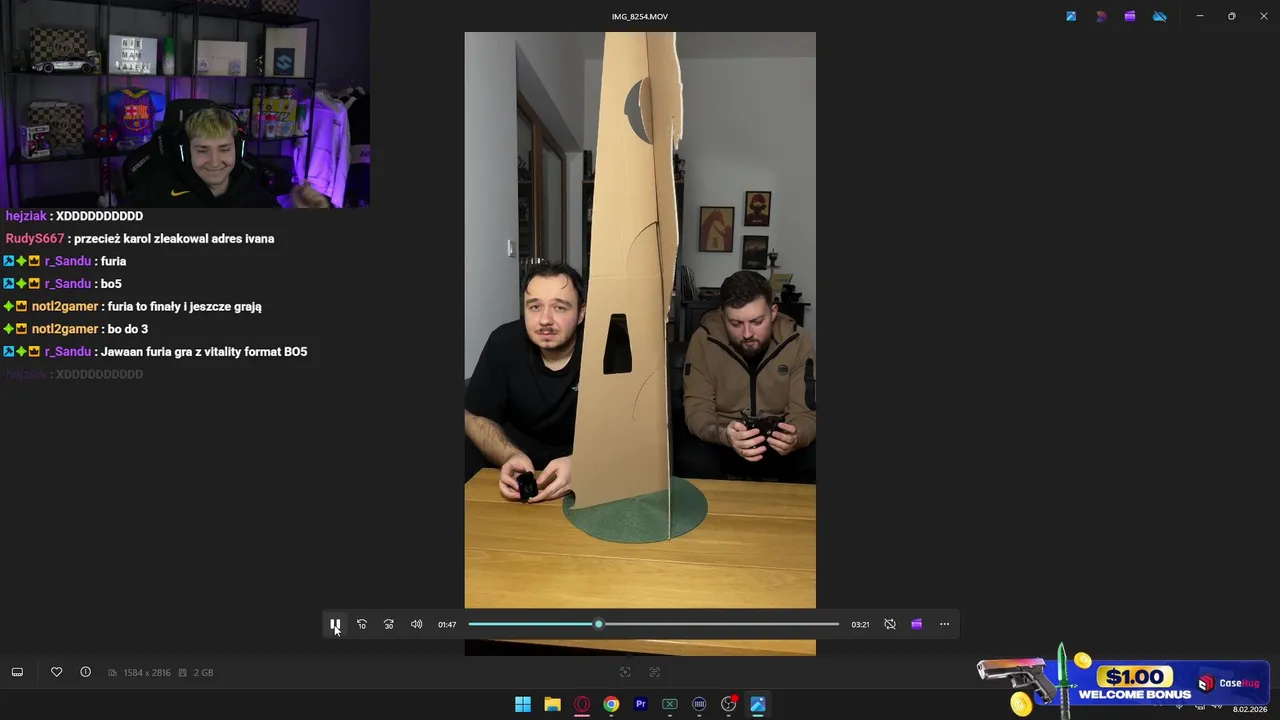The image size is (1280, 720).
Task: Open the file info icon
Action: coord(85,672)
